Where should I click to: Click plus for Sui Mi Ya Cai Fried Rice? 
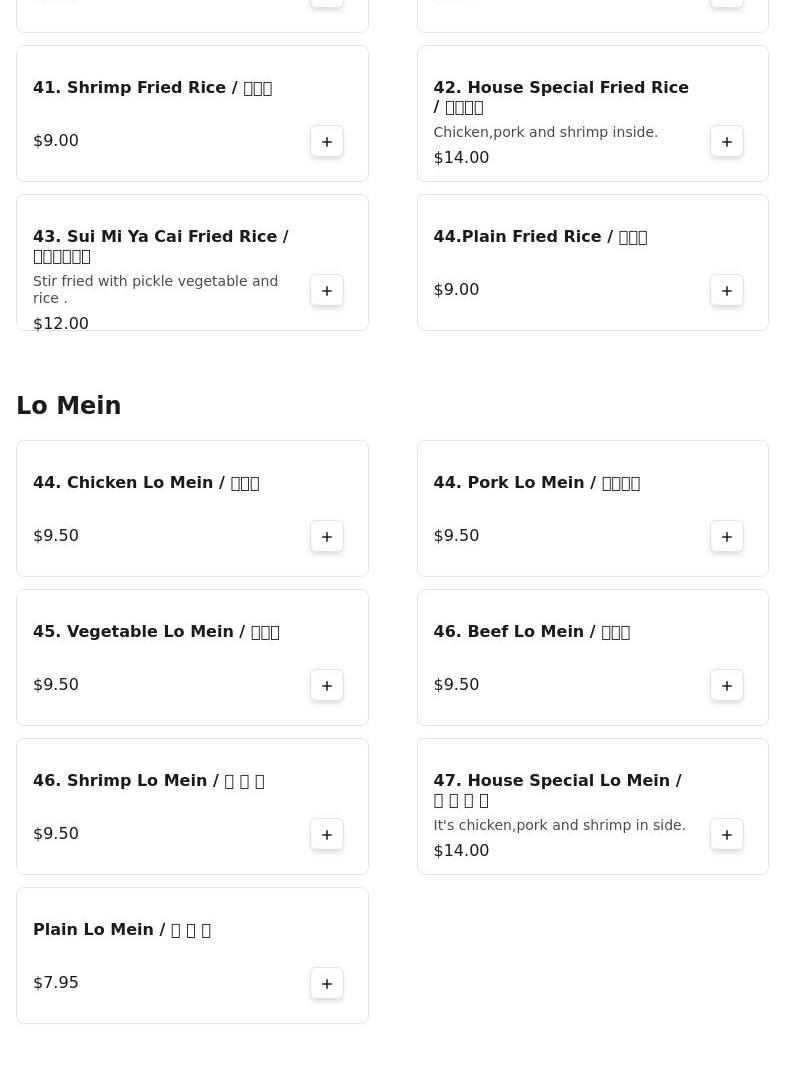(326, 290)
